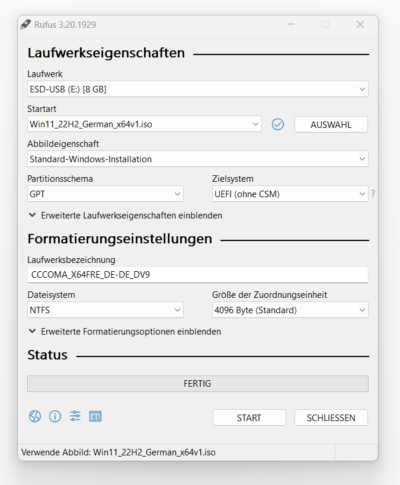Screen dimensions: 400x485
Task: Open application settings sliders icon
Action: tap(75, 416)
